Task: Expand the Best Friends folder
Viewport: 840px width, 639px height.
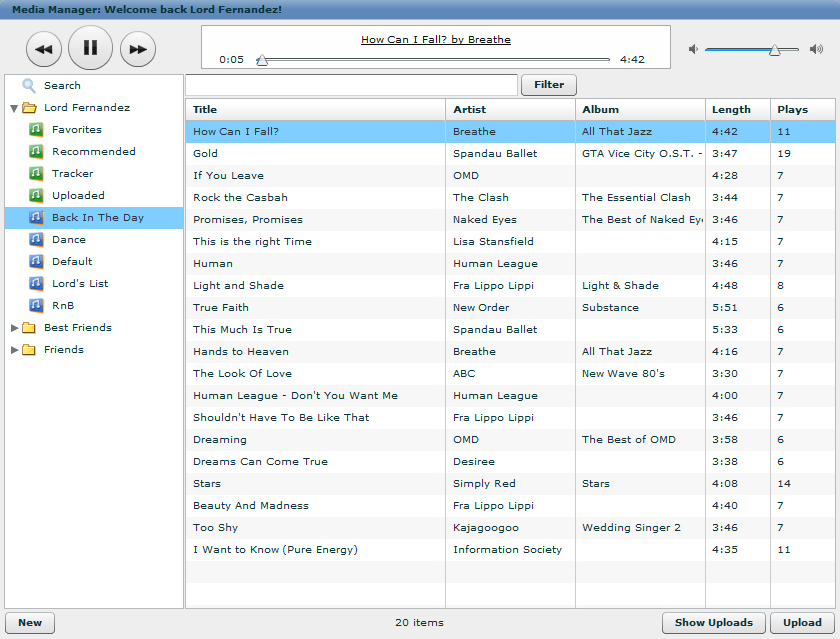Action: pos(14,328)
